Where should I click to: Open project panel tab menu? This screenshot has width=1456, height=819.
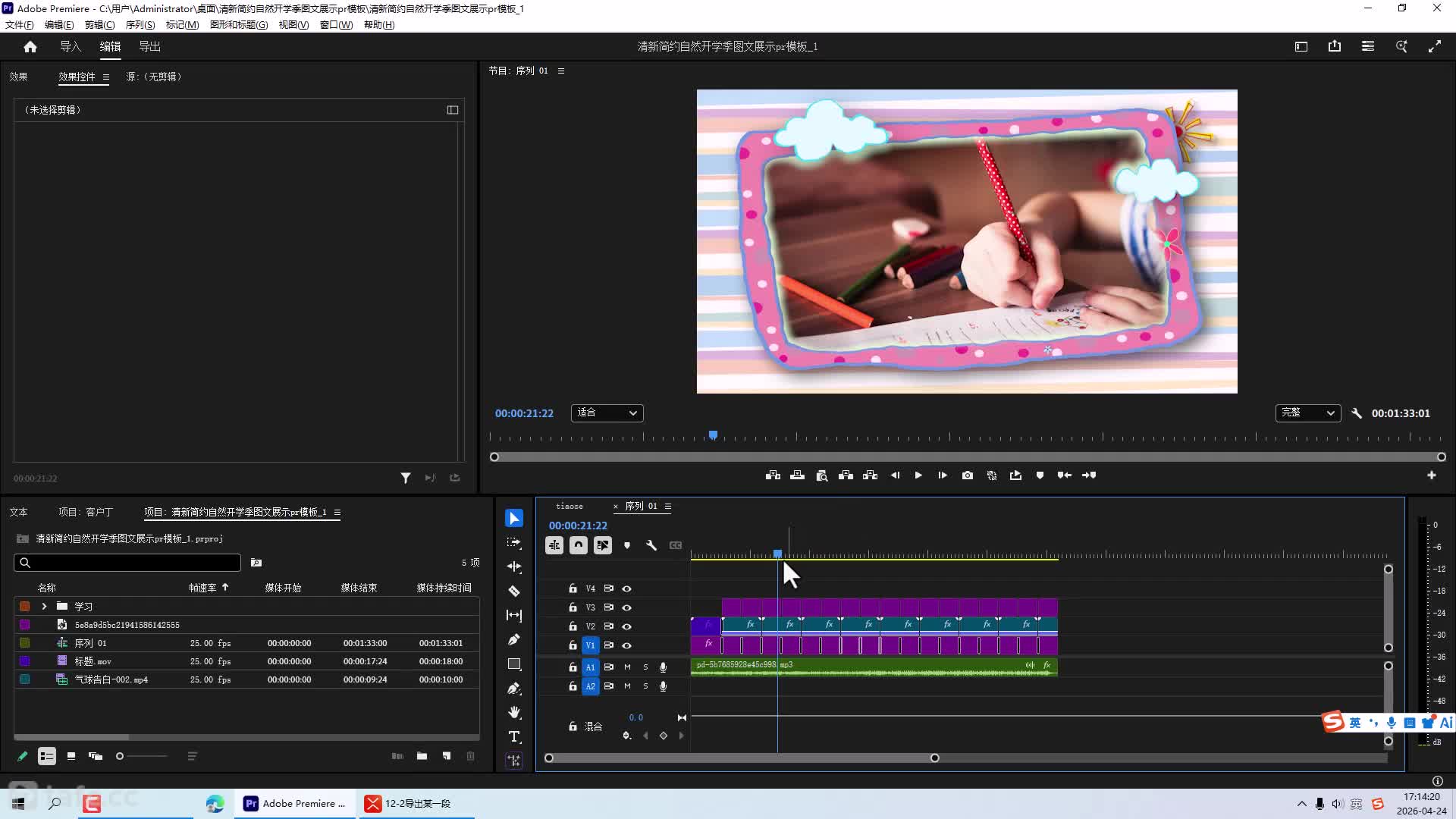[337, 513]
